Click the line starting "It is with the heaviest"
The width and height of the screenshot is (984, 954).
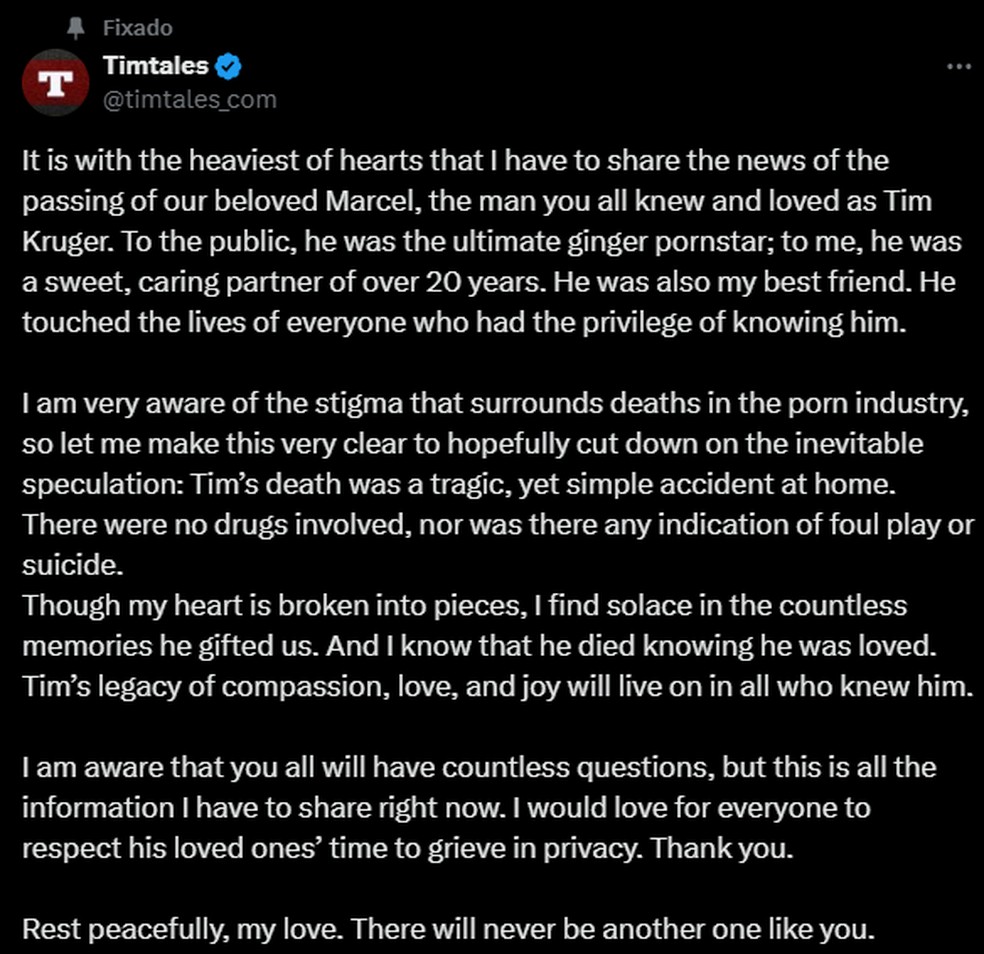click(455, 161)
